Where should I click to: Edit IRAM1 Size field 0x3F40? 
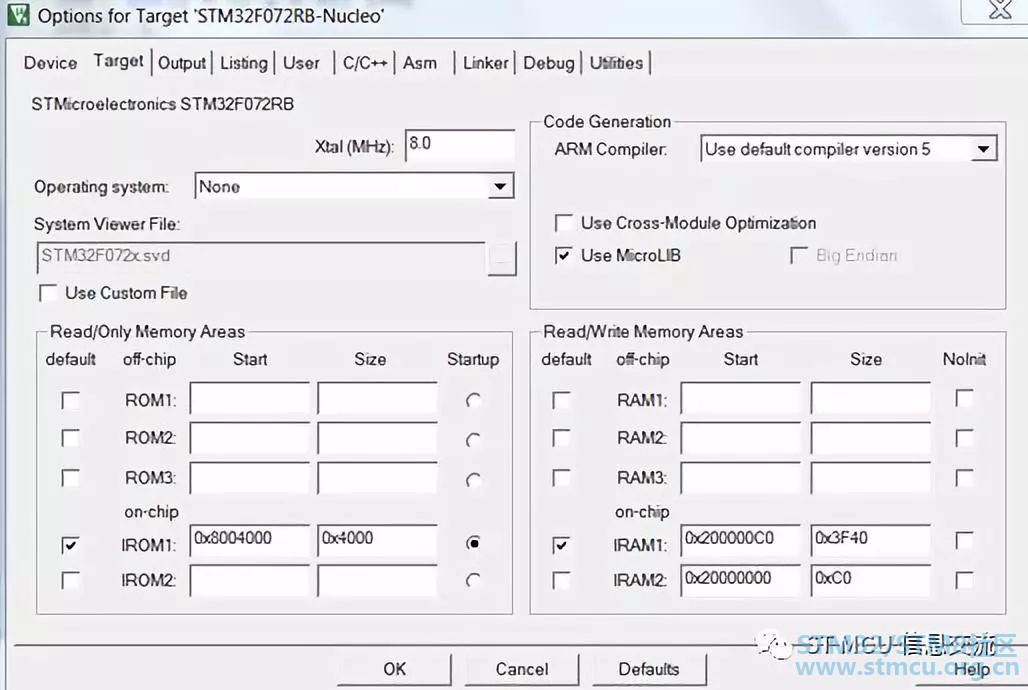(x=871, y=540)
